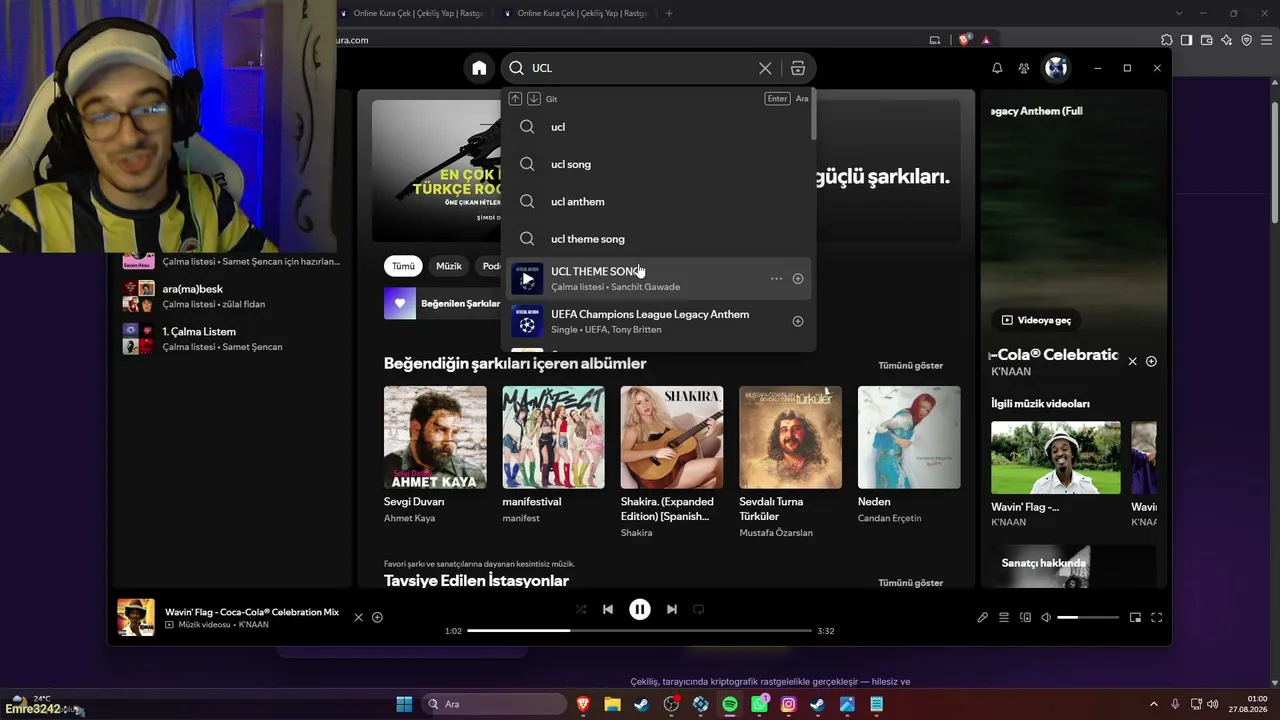Open the Windows Start menu
The image size is (1280, 720).
point(404,704)
